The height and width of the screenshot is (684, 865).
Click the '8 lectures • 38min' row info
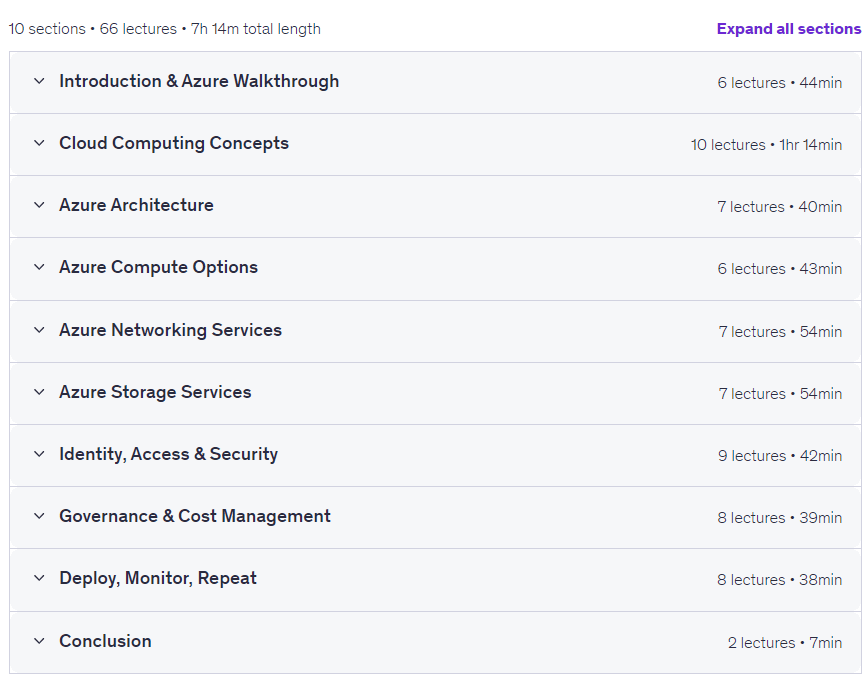pyautogui.click(x=779, y=580)
